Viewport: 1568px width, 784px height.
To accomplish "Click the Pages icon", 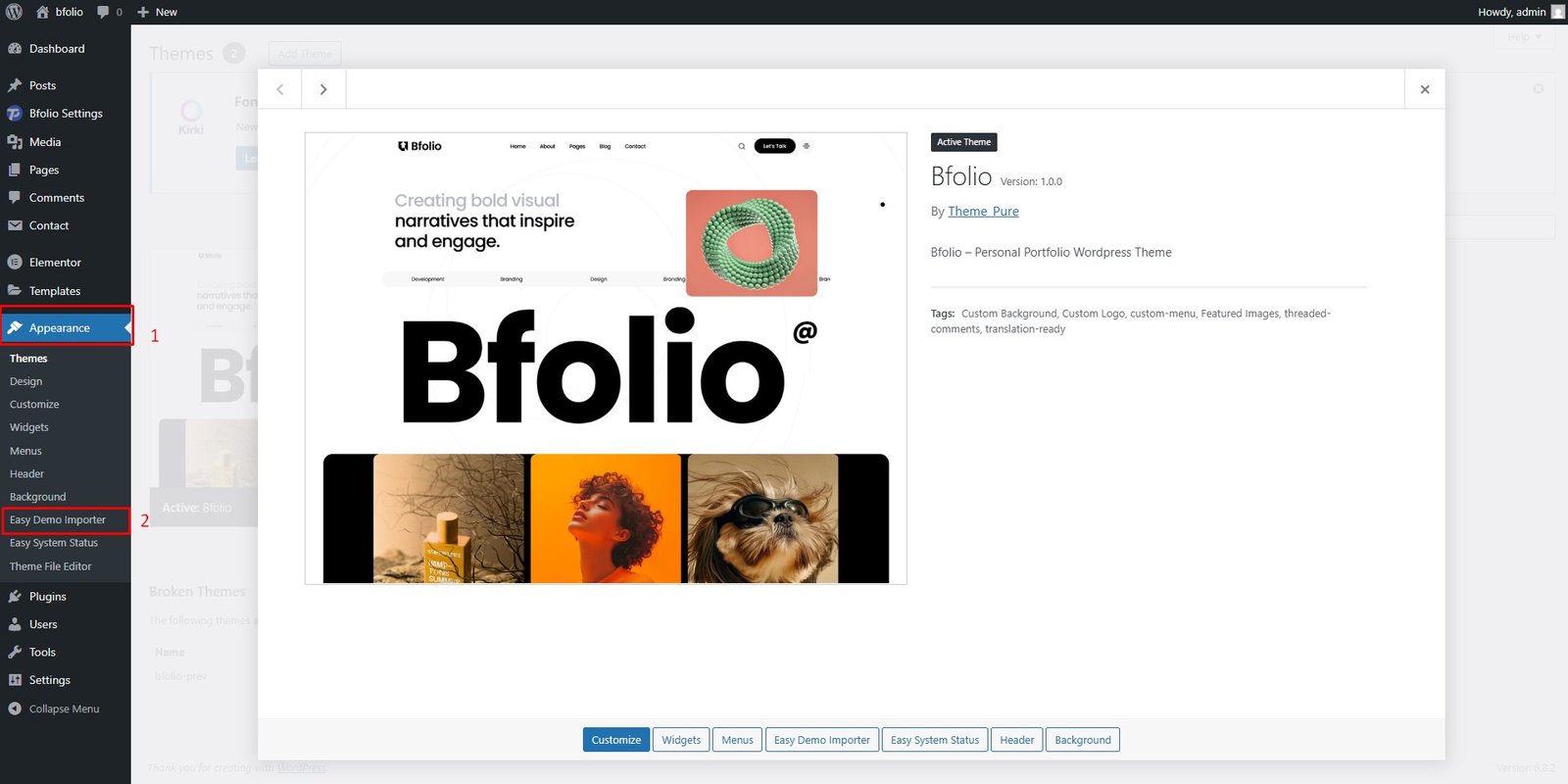I will [15, 170].
